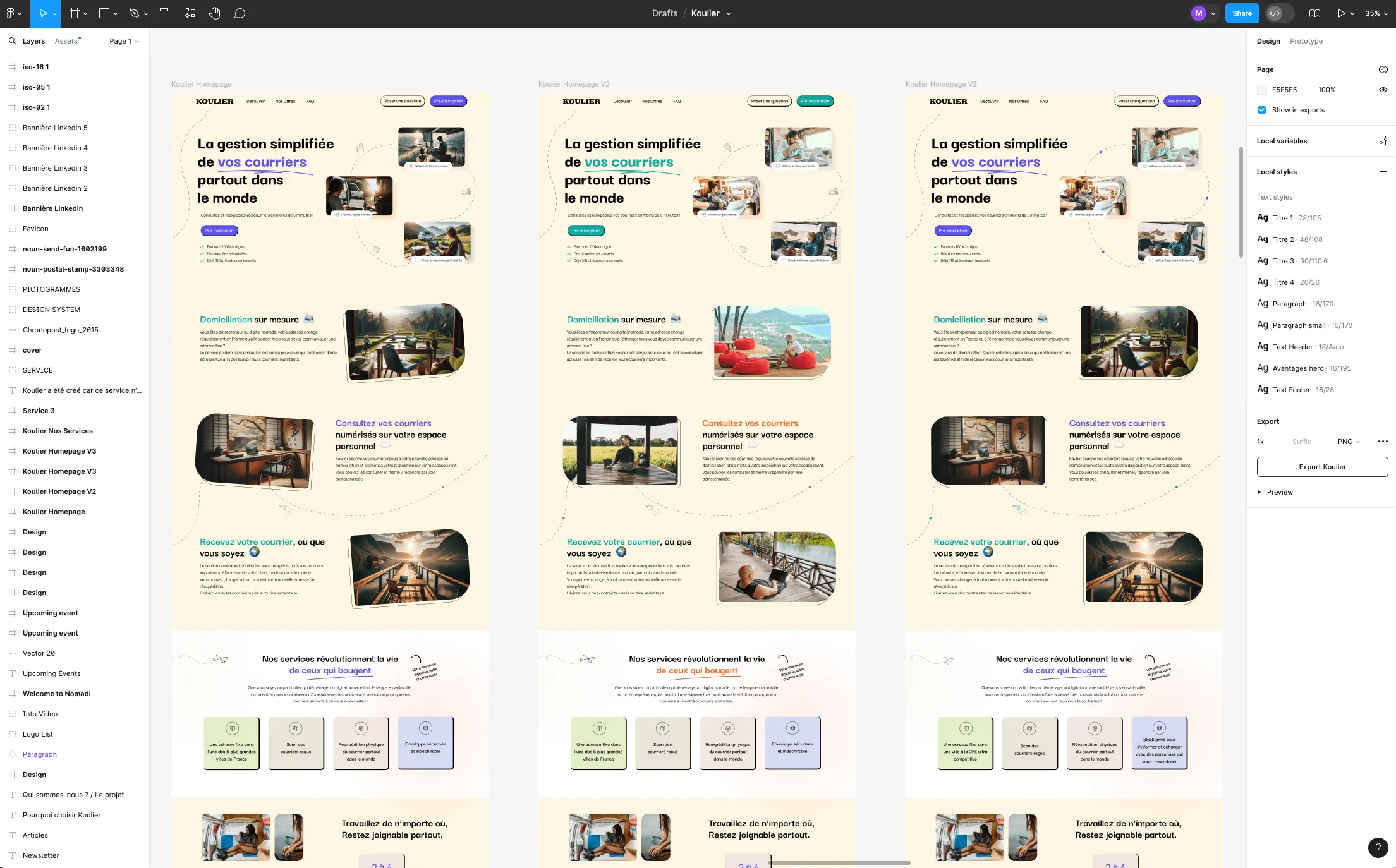Present the prototype with play icon
1396x868 pixels.
[x=1341, y=13]
